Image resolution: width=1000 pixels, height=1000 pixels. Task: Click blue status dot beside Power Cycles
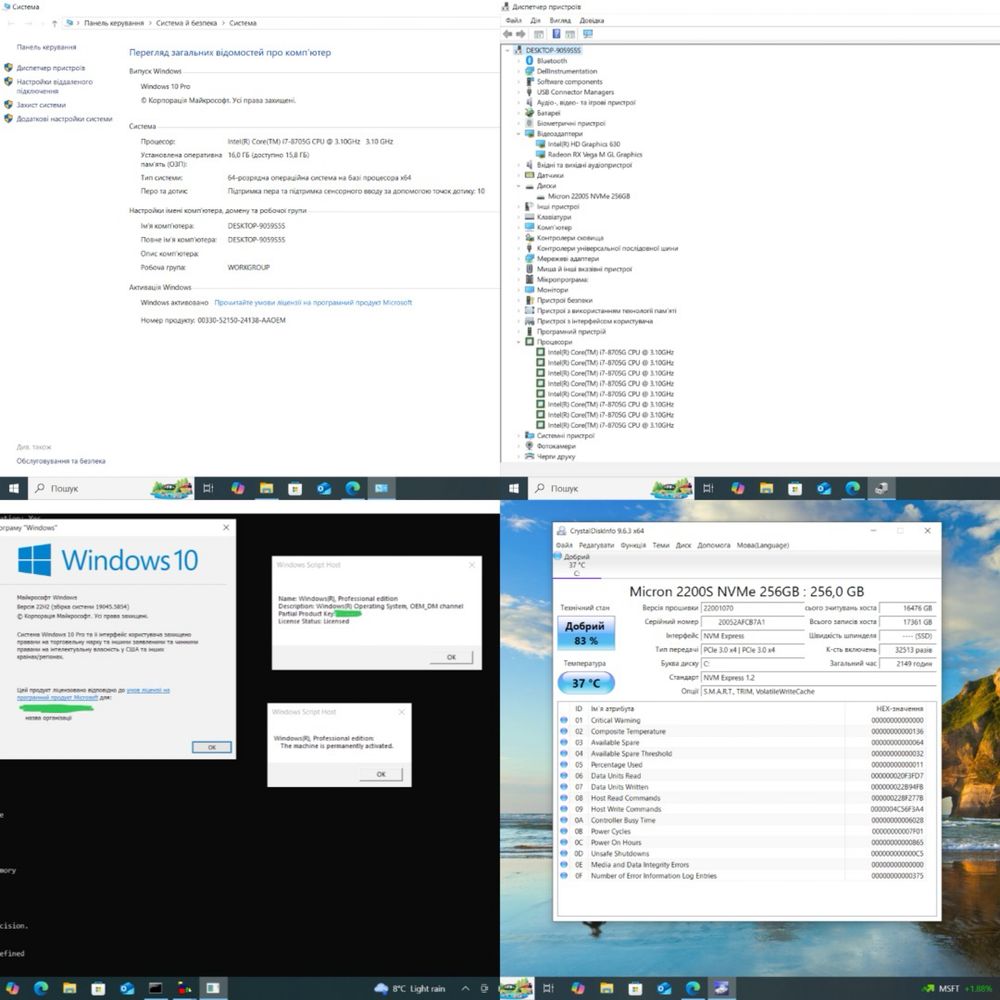point(564,831)
